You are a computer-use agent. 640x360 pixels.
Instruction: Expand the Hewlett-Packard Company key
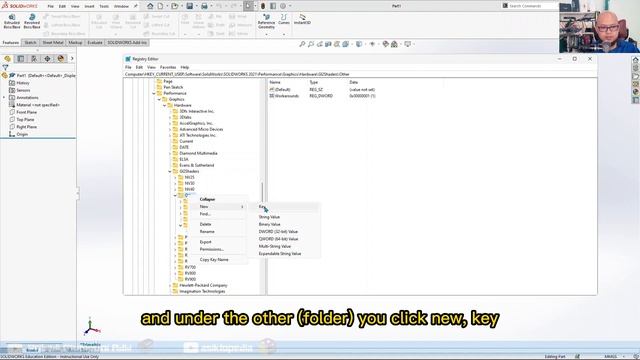click(x=170, y=285)
